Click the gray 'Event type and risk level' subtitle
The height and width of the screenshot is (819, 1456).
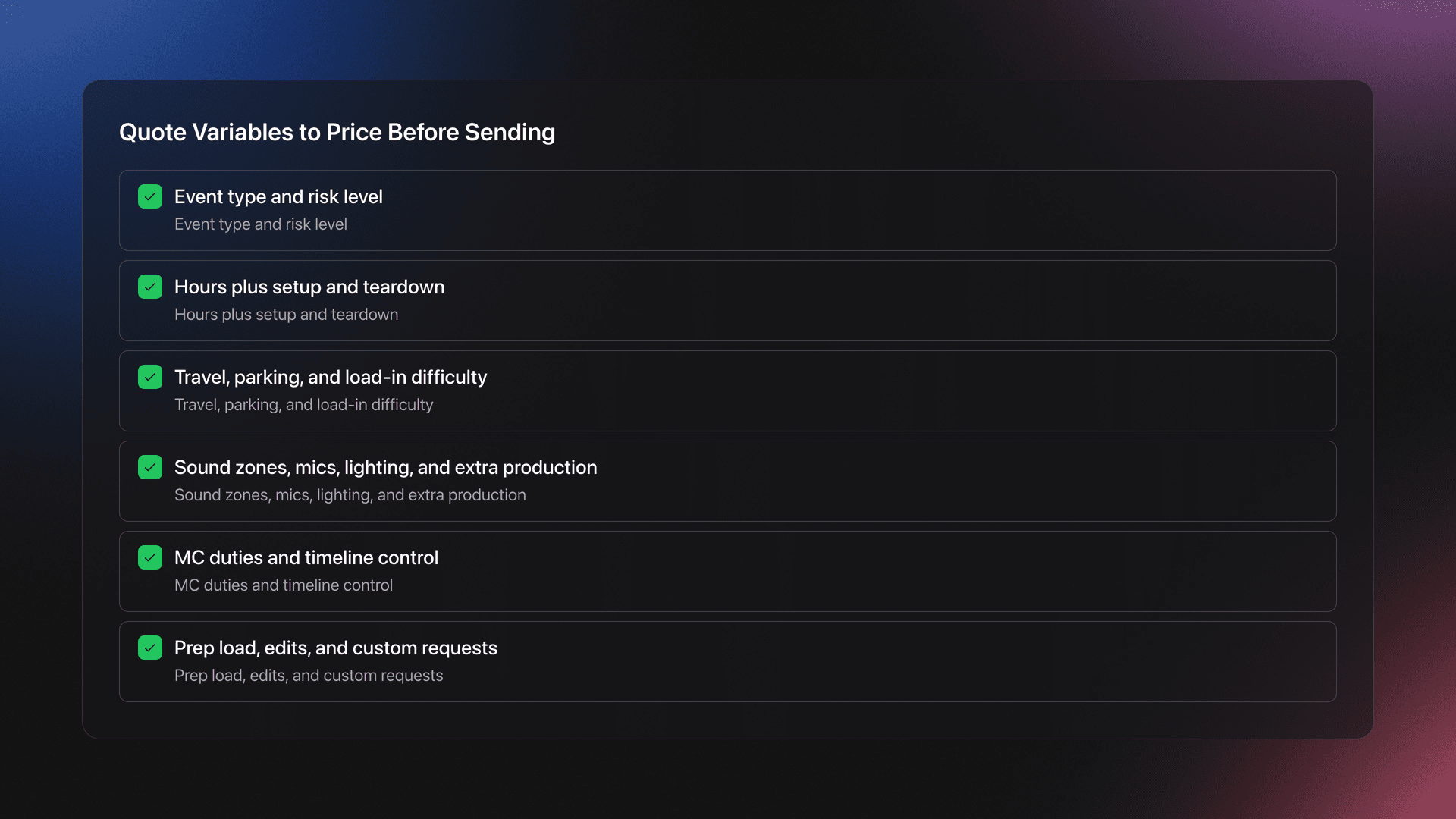[x=261, y=224]
